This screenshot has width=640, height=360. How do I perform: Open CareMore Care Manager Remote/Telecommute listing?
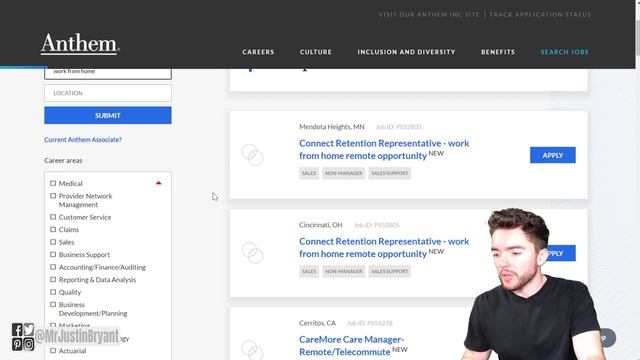tap(351, 345)
